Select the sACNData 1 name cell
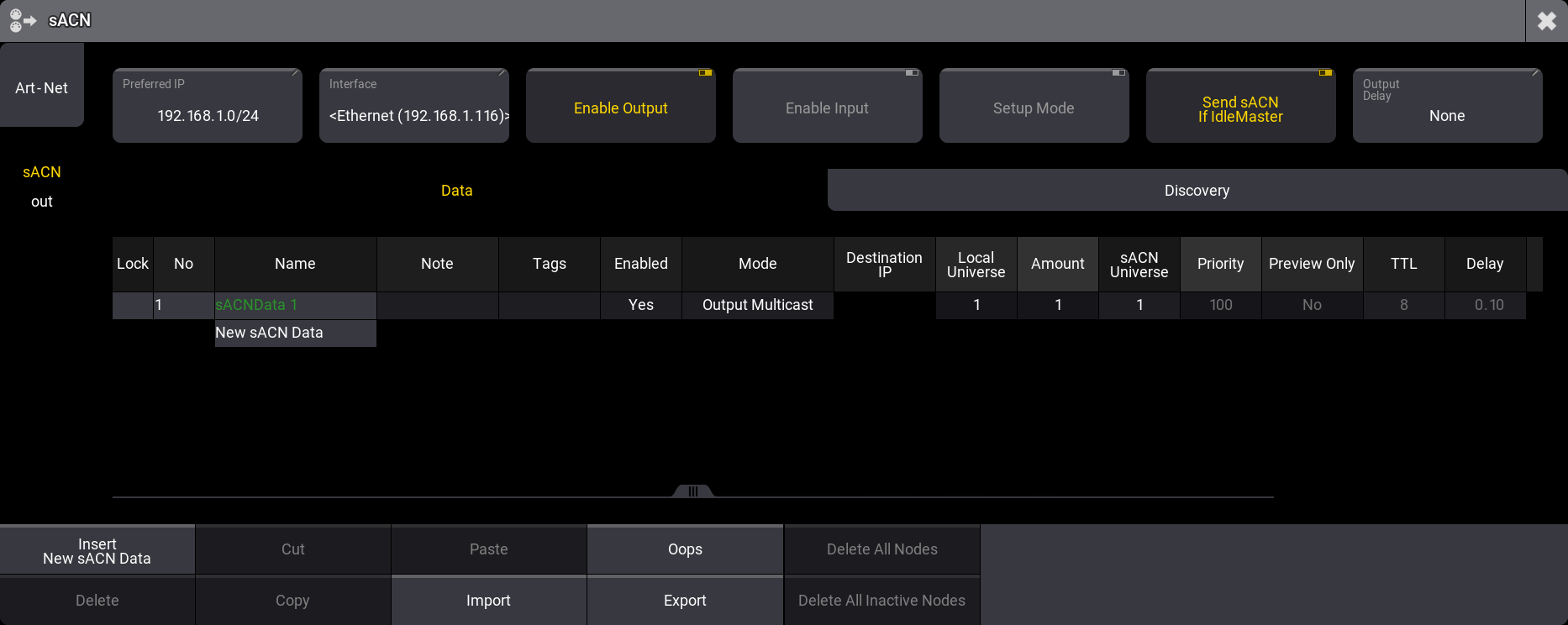The width and height of the screenshot is (1568, 625). 295,305
